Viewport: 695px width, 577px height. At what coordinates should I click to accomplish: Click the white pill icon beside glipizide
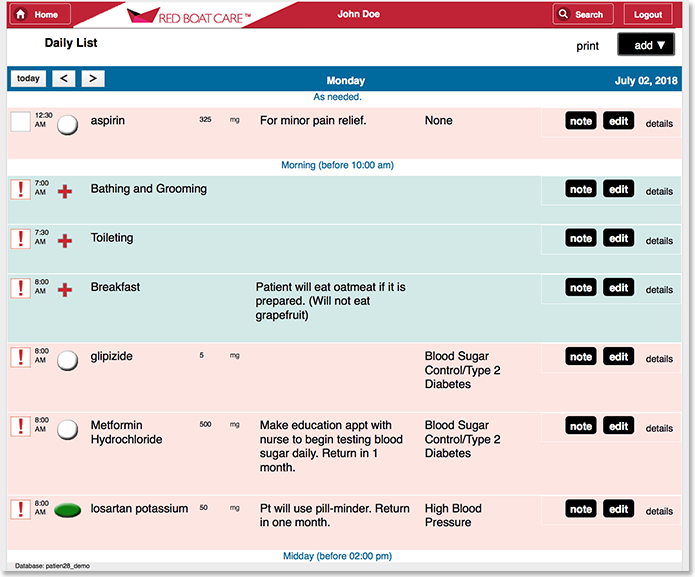(x=68, y=359)
